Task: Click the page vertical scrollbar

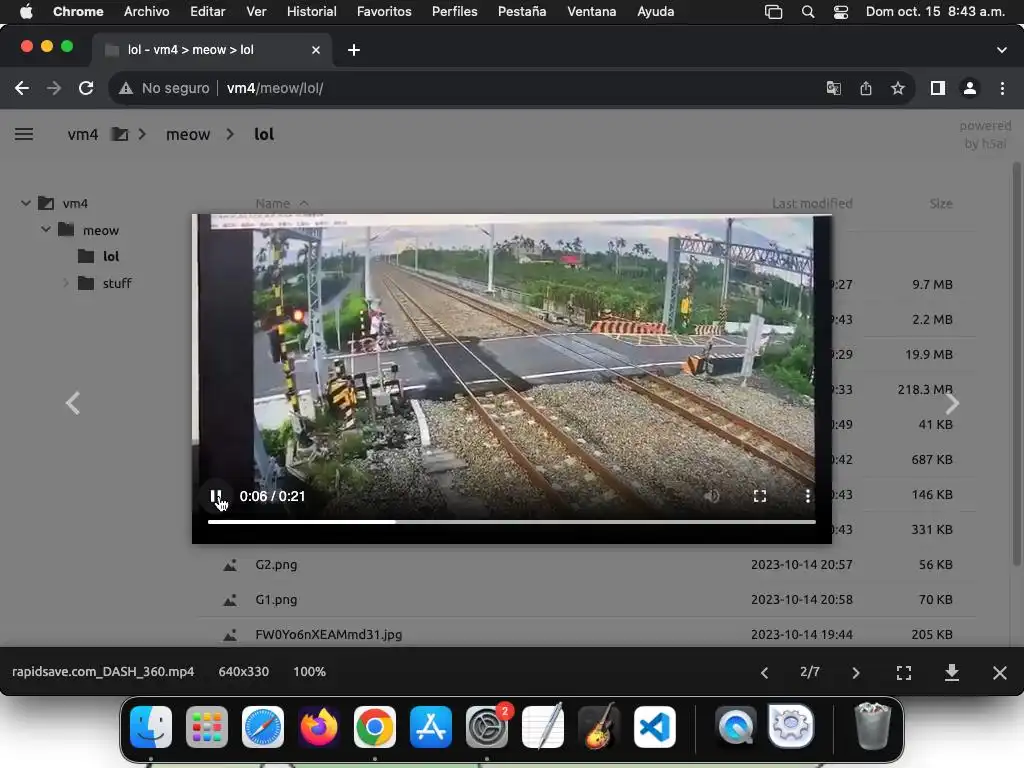Action: [1016, 366]
